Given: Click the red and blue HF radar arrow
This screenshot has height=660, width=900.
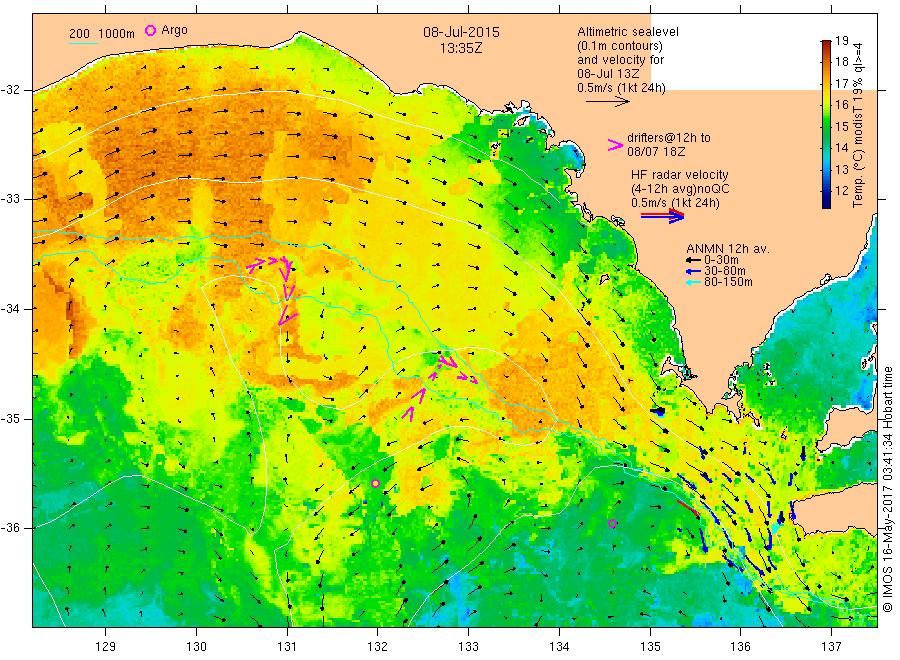Looking at the screenshot, I should pyautogui.click(x=662, y=216).
